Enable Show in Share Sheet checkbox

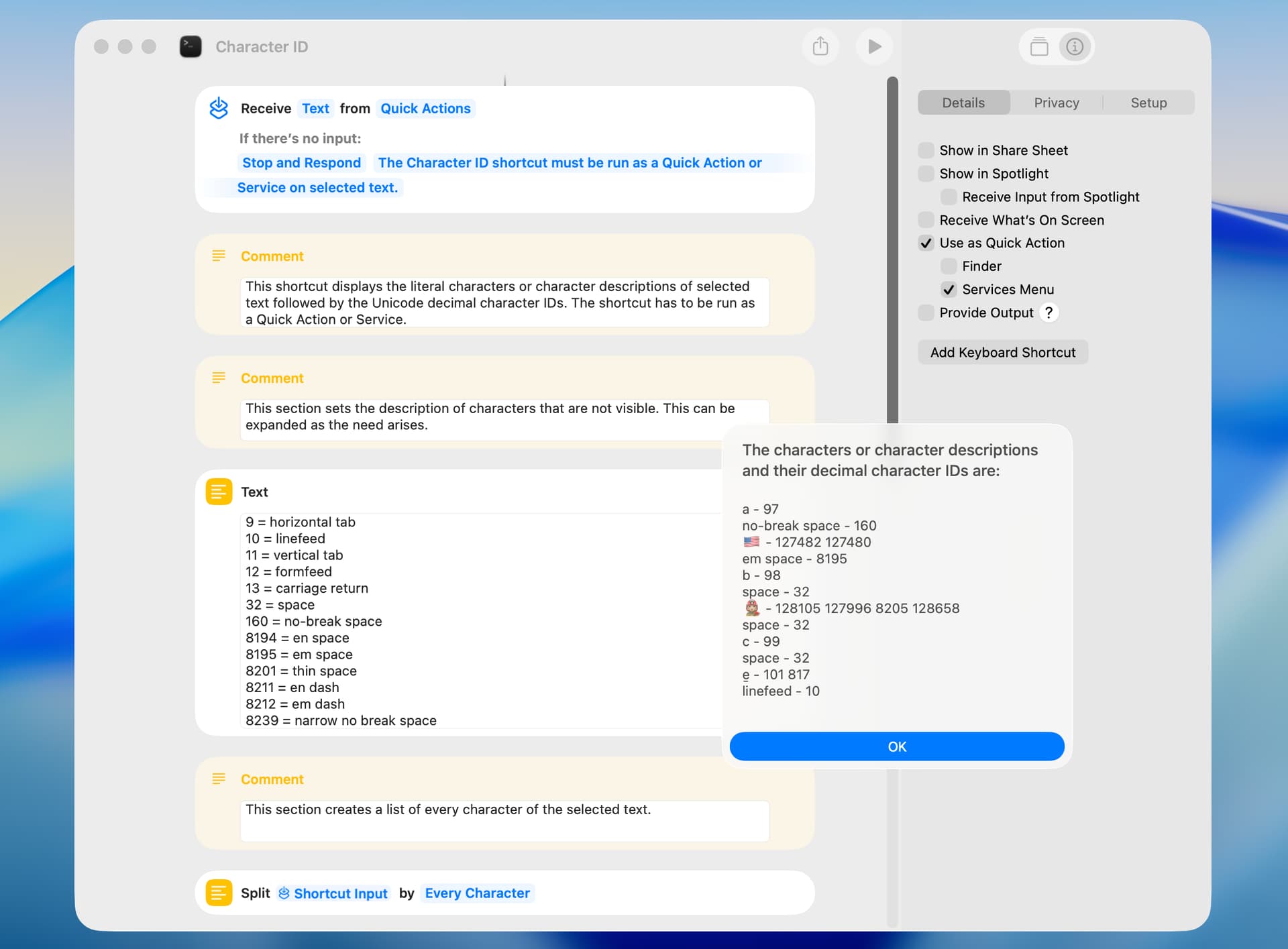pos(926,150)
